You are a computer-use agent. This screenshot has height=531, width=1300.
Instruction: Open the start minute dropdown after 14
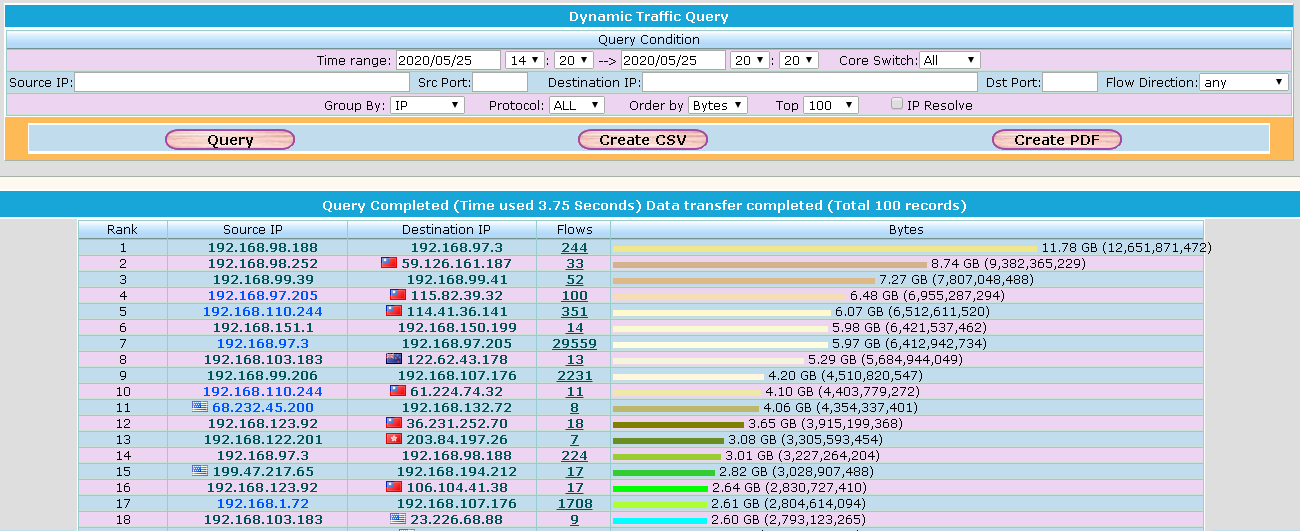pyautogui.click(x=575, y=60)
